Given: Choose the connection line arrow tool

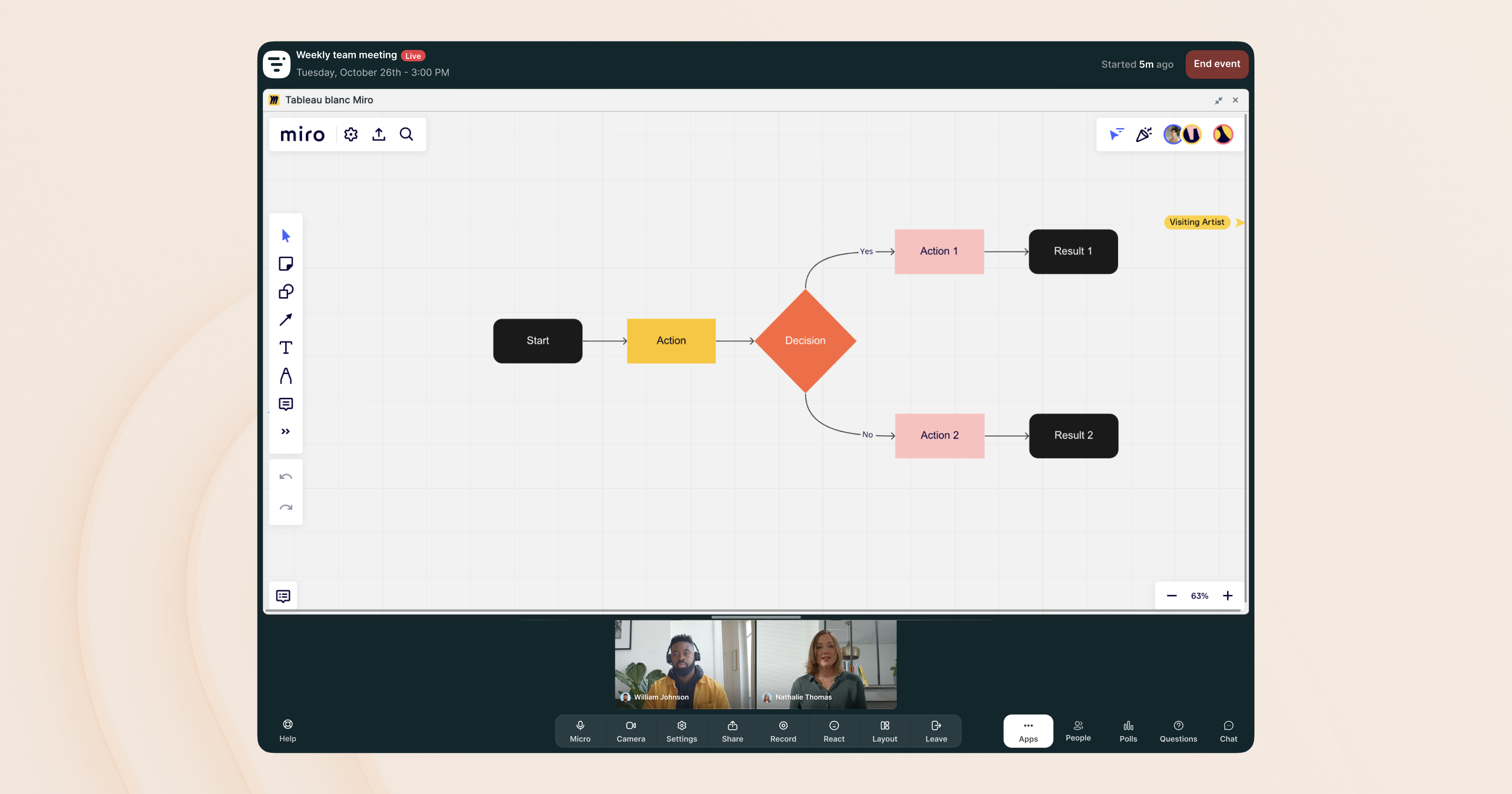Looking at the screenshot, I should point(286,319).
